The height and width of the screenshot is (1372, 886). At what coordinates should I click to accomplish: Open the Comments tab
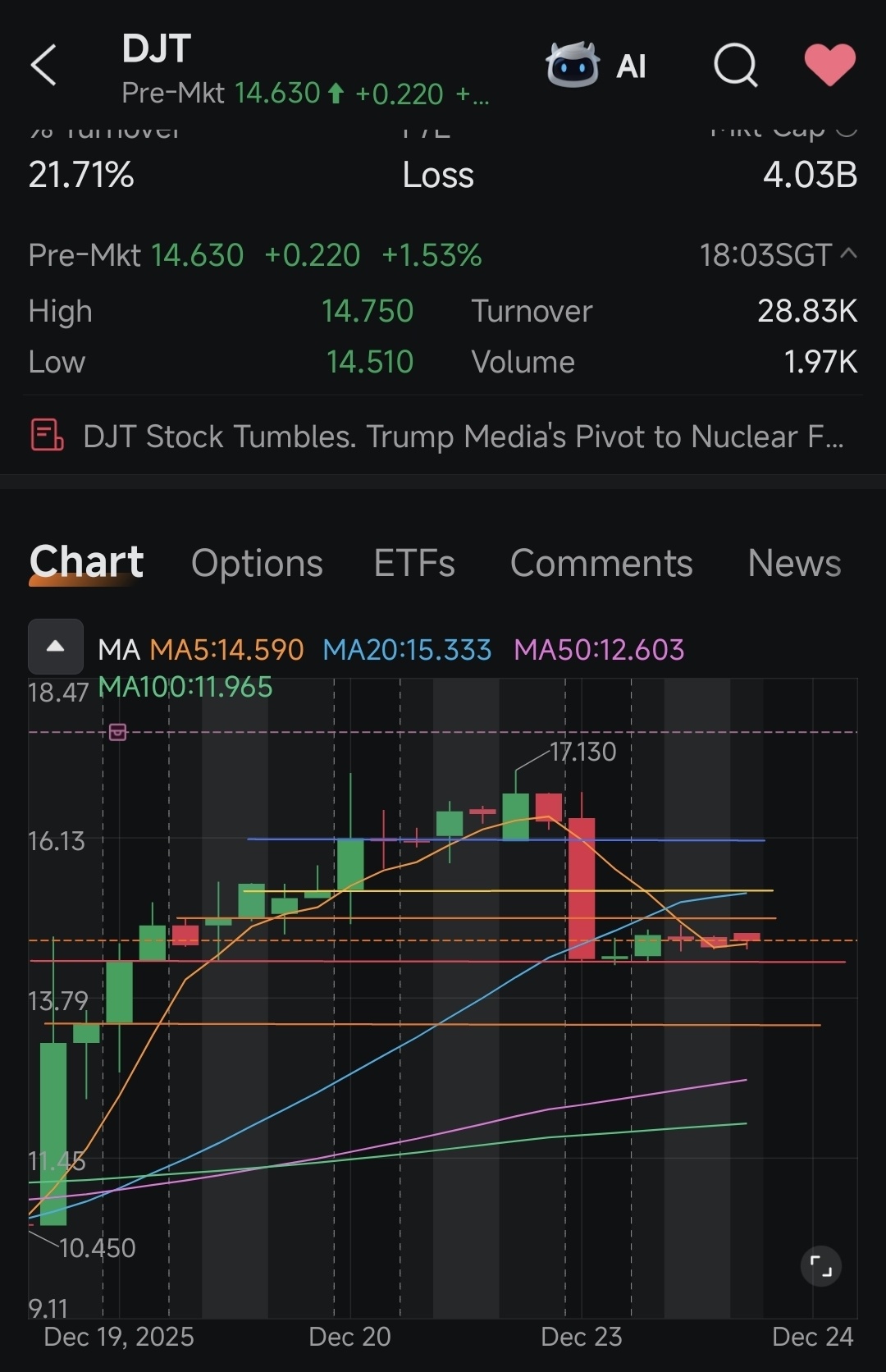pyautogui.click(x=601, y=564)
